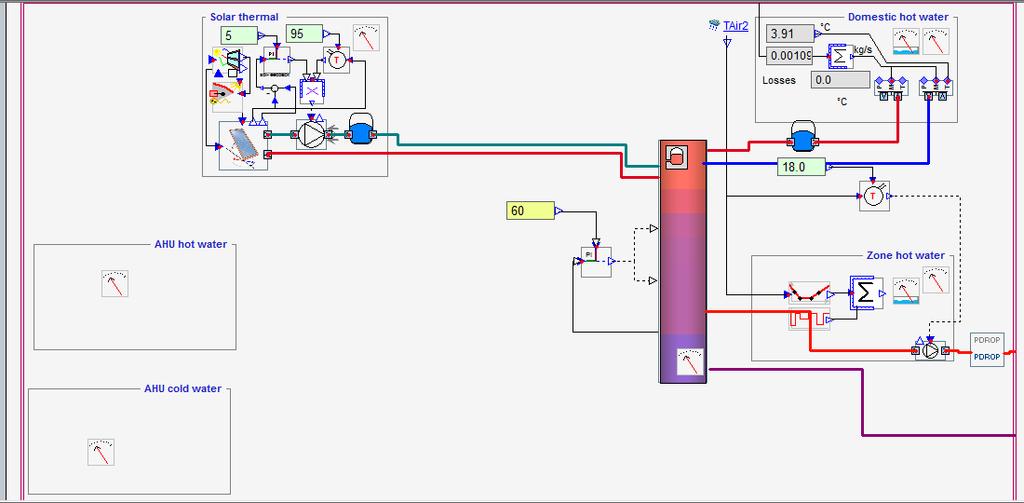
Task: Edit the yellow setpoint field showing 60
Action: tap(530, 211)
